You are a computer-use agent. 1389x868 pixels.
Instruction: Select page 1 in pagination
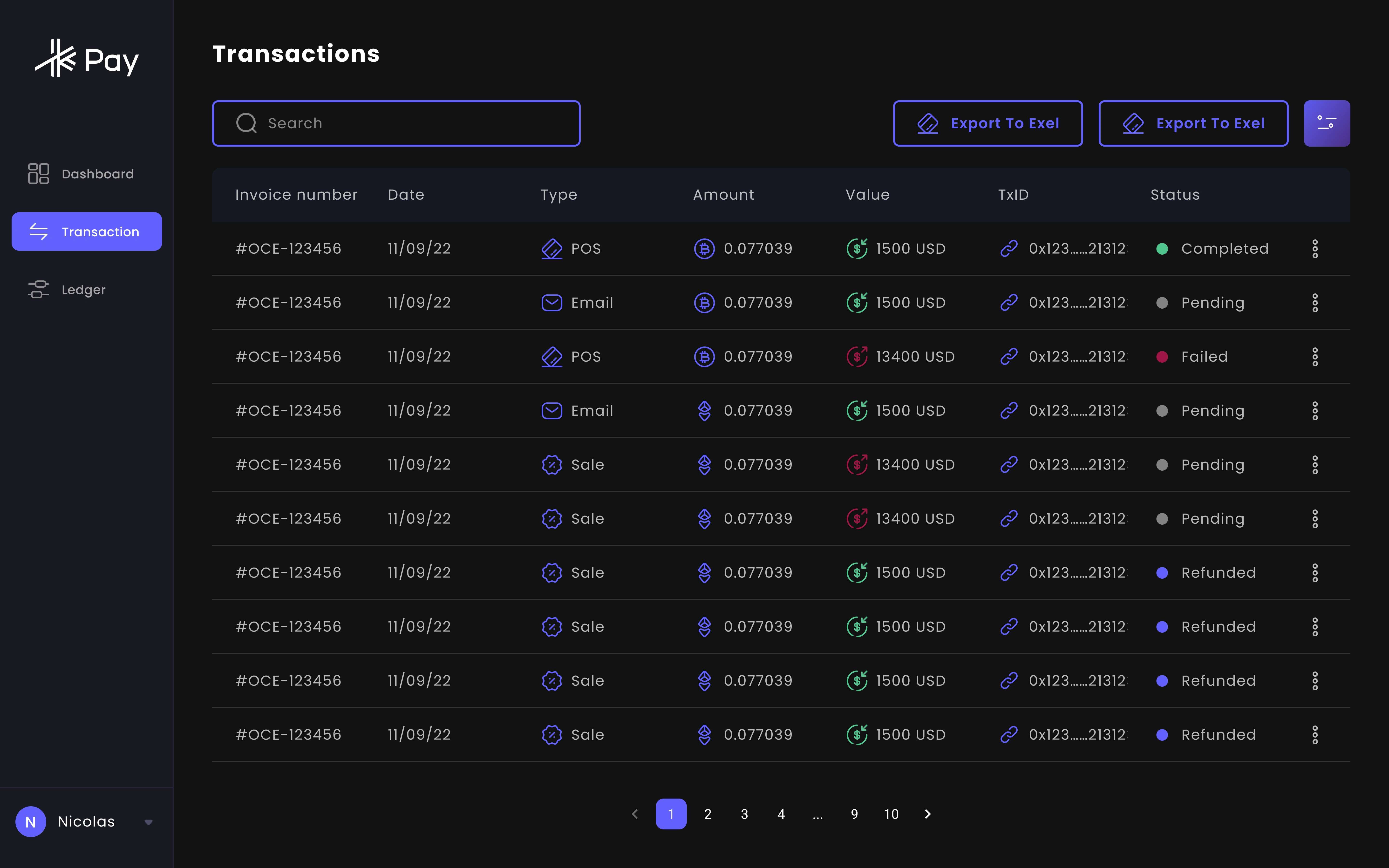tap(671, 814)
